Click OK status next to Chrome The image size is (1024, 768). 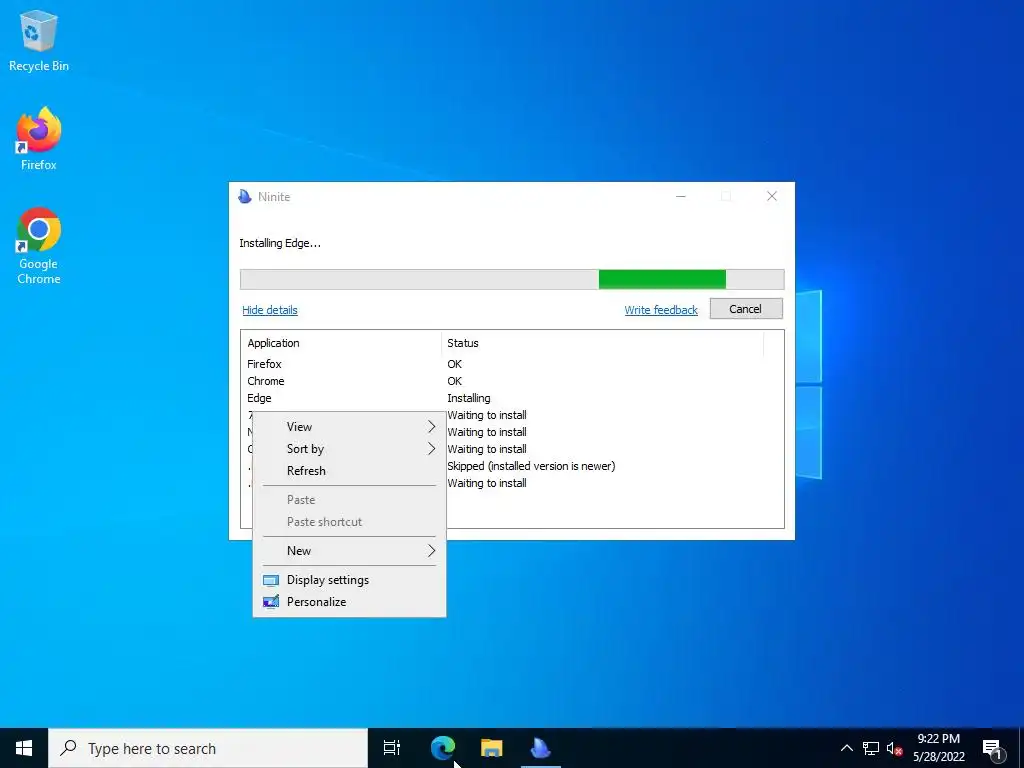point(455,381)
